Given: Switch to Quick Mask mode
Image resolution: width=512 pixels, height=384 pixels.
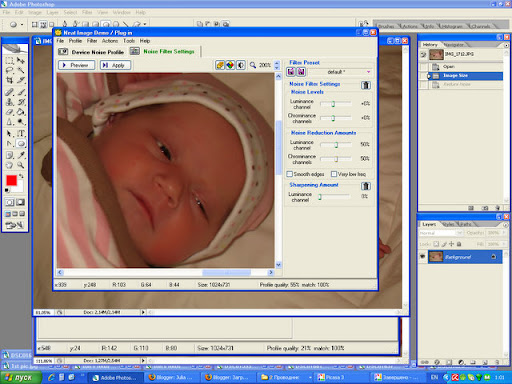Looking at the screenshot, I should [21, 202].
